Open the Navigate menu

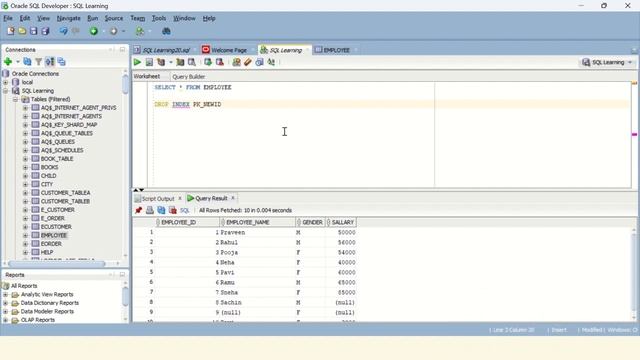(x=69, y=18)
